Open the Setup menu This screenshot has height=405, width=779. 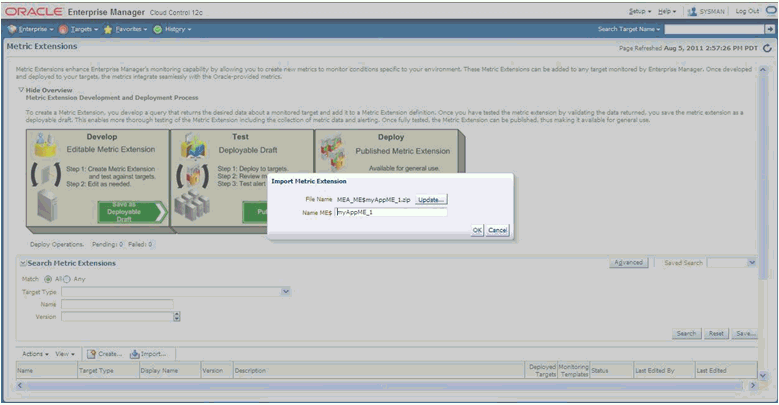pyautogui.click(x=640, y=11)
